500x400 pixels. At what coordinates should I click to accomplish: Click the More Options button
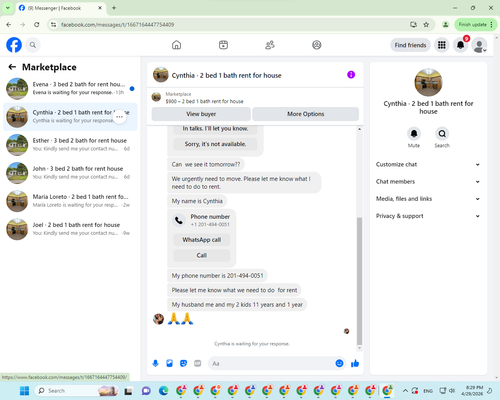305,114
